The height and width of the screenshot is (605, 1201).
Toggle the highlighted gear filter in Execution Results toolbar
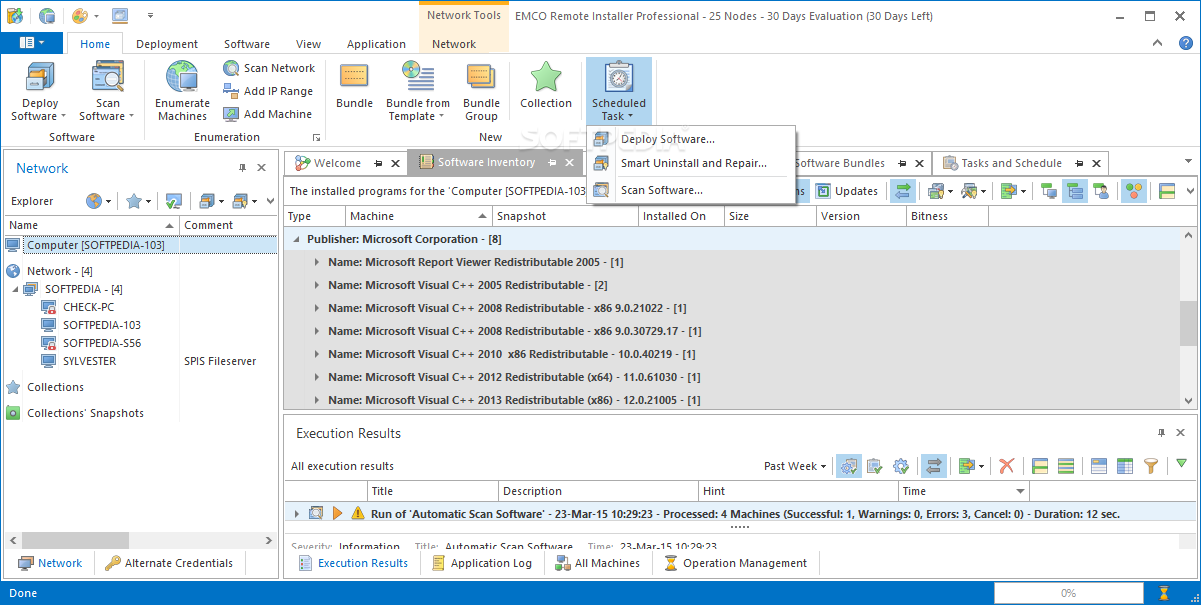tap(849, 466)
